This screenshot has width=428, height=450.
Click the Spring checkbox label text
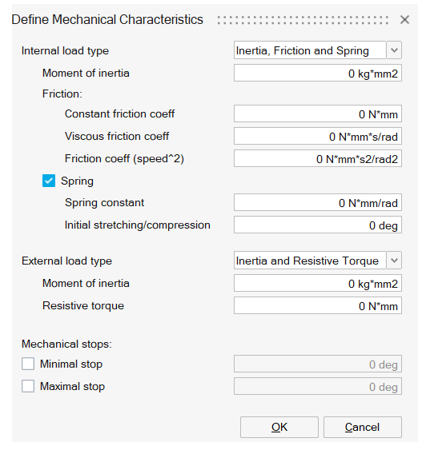pos(77,181)
